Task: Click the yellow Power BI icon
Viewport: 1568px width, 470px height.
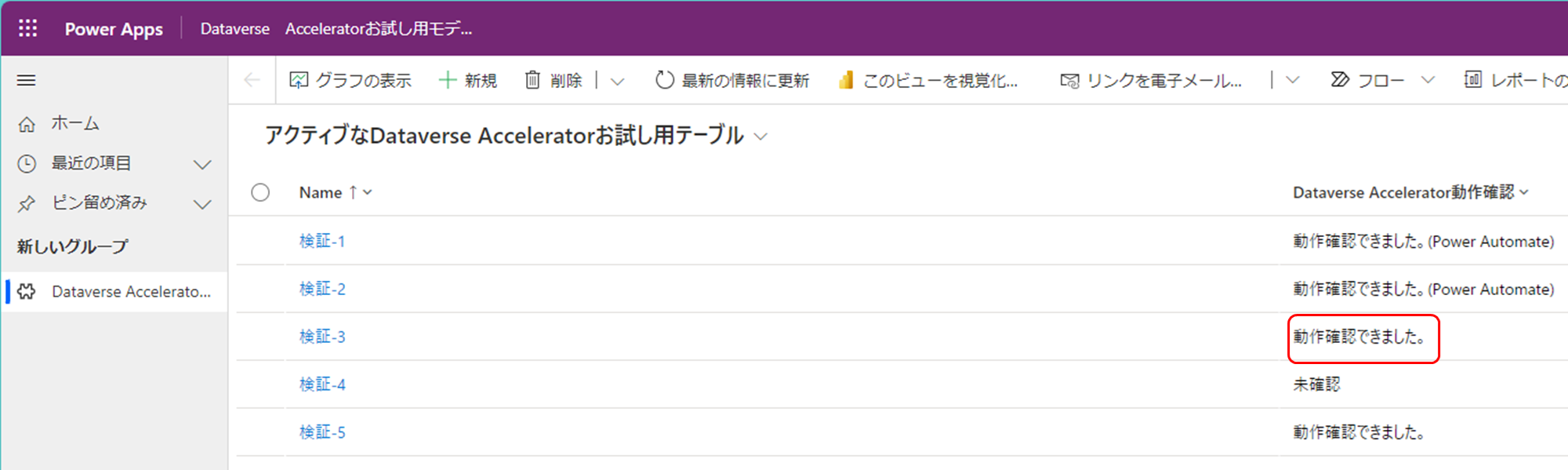Action: pos(846,80)
